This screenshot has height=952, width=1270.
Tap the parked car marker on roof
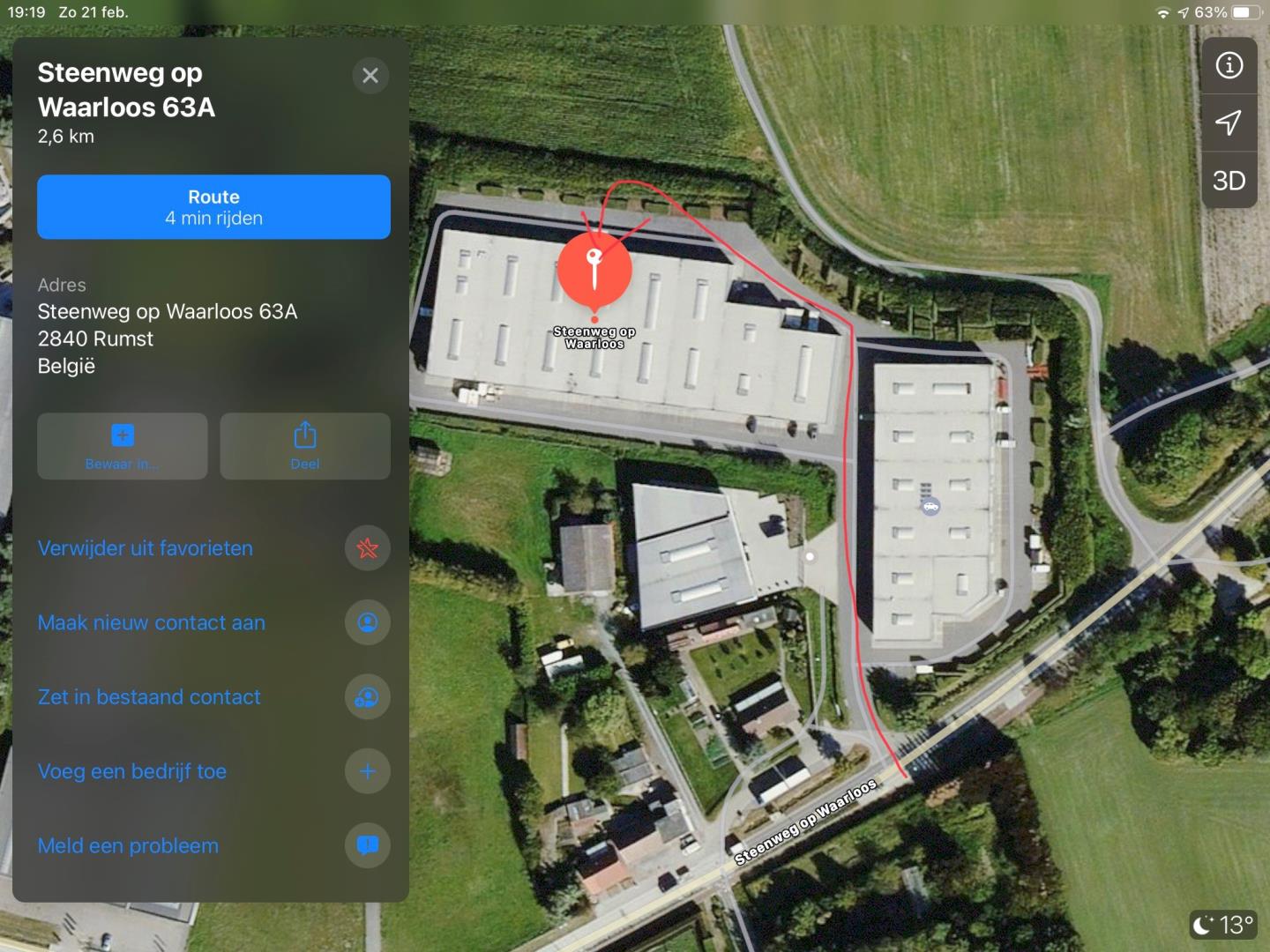[x=930, y=506]
